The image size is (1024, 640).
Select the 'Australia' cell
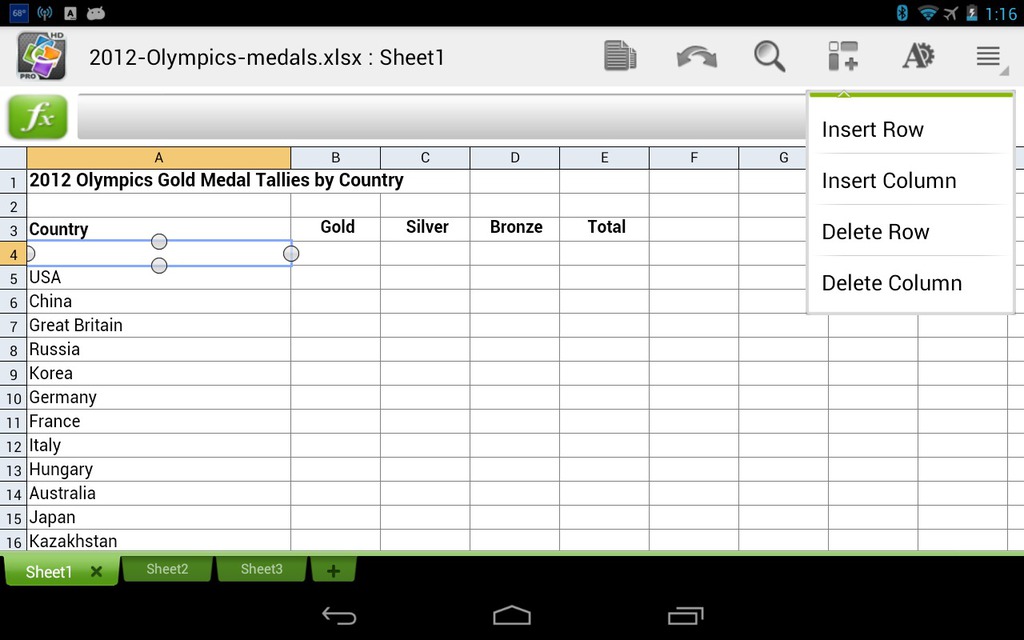click(159, 494)
